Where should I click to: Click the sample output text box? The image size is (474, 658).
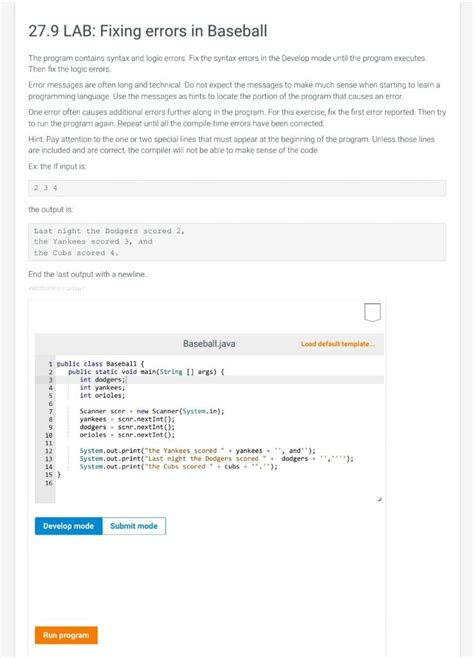[237, 242]
